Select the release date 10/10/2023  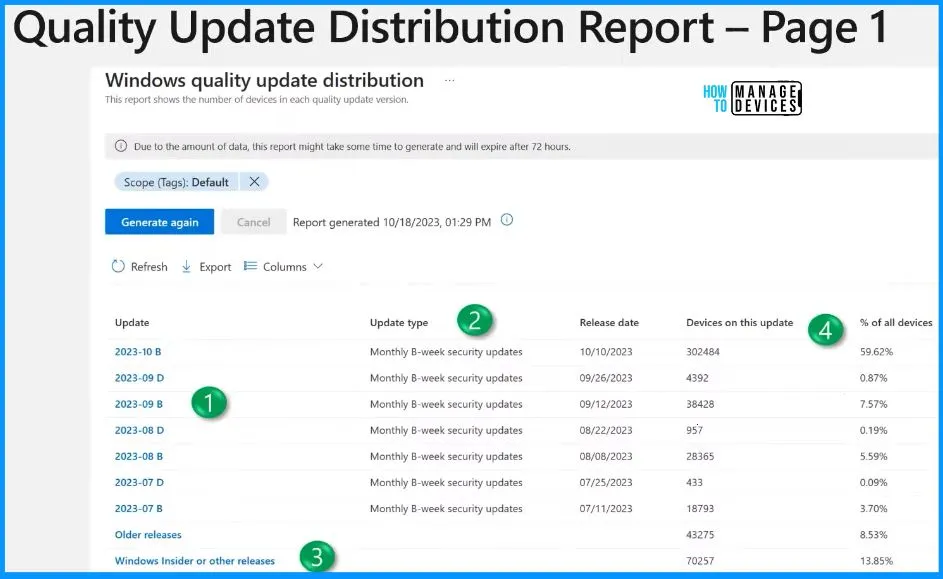tap(606, 352)
